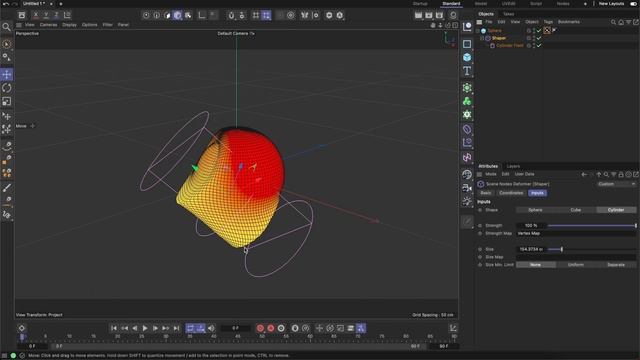
Task: Toggle the Cylinder Field enable checkmark
Action: tap(539, 45)
